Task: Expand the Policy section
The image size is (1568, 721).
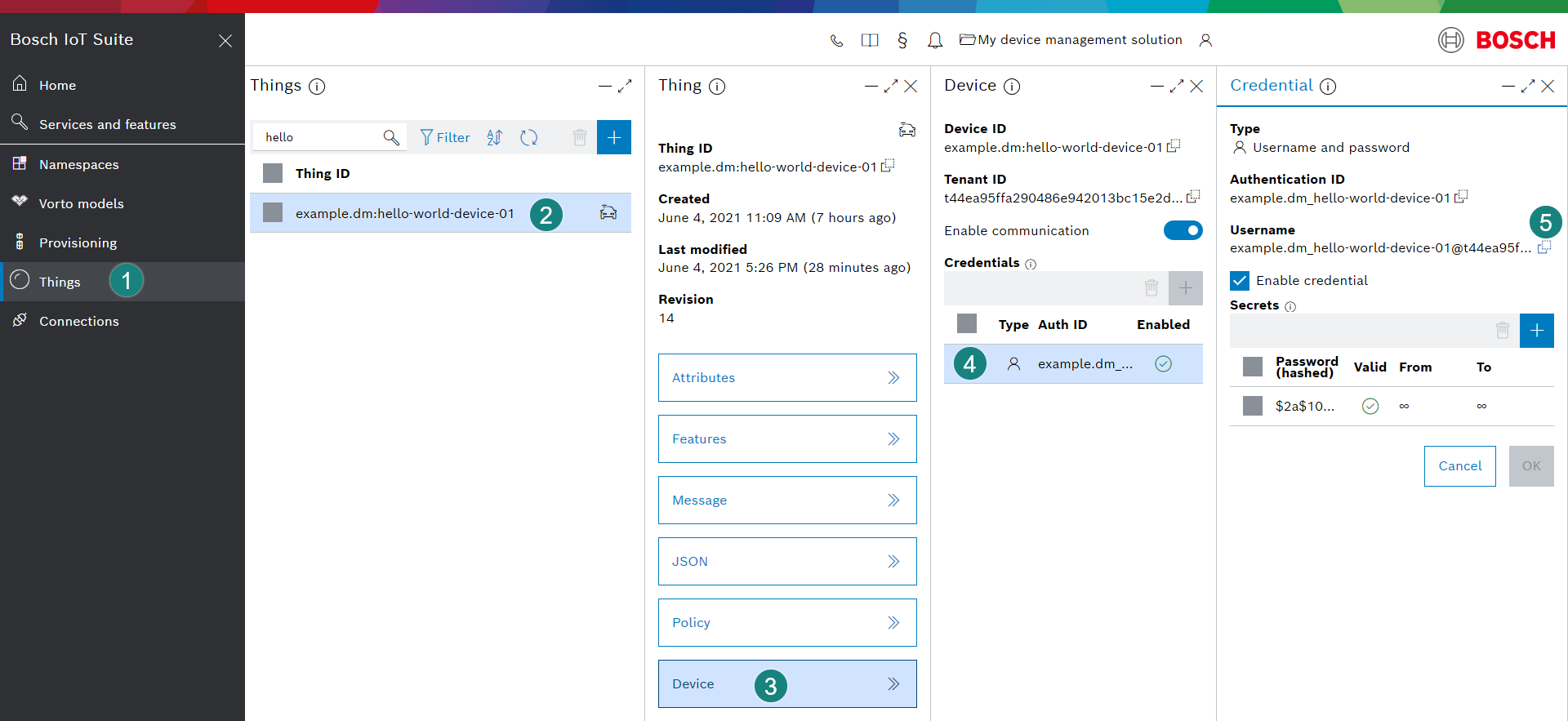Action: click(787, 622)
